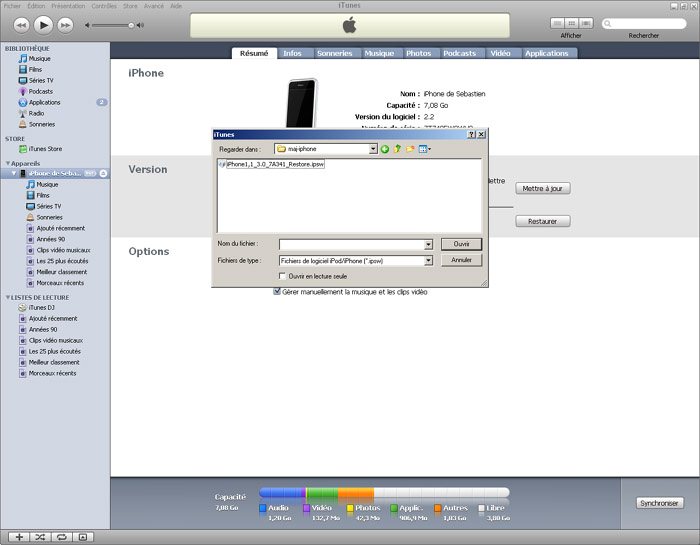Toggle Gérer manuellement la musique checkbox

click(x=277, y=292)
